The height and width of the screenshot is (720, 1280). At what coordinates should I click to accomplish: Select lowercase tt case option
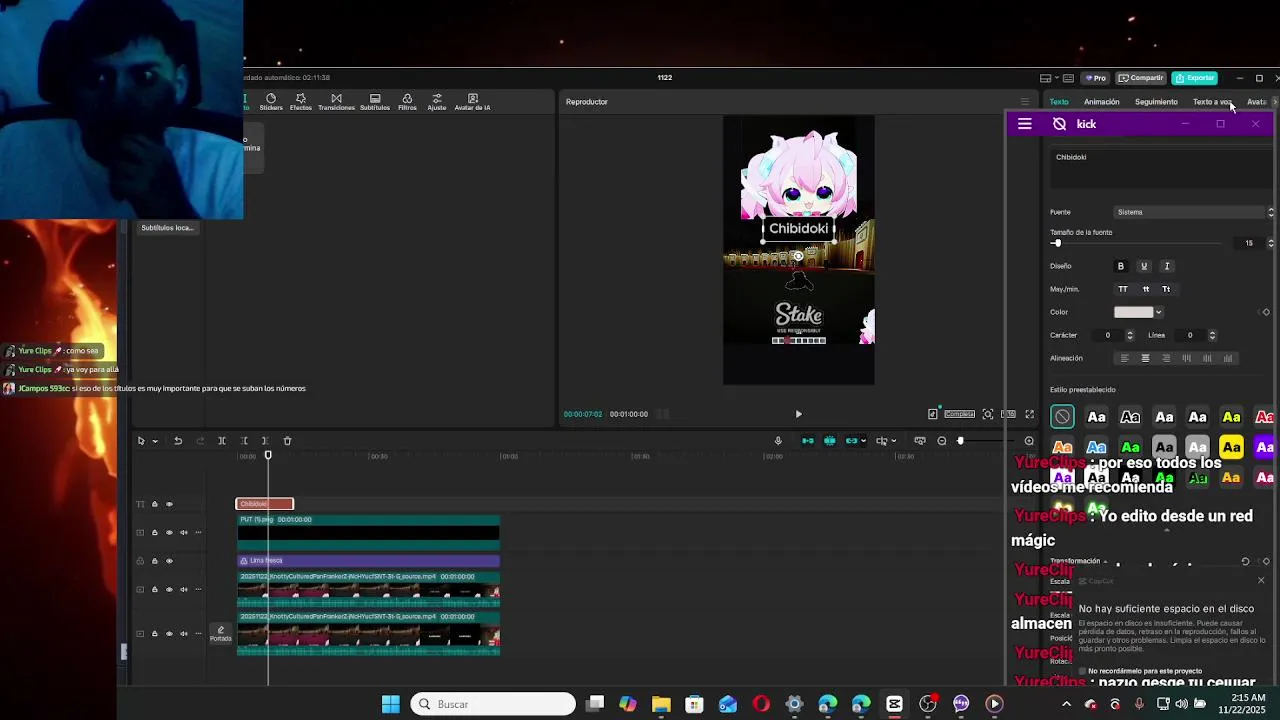pos(1146,289)
